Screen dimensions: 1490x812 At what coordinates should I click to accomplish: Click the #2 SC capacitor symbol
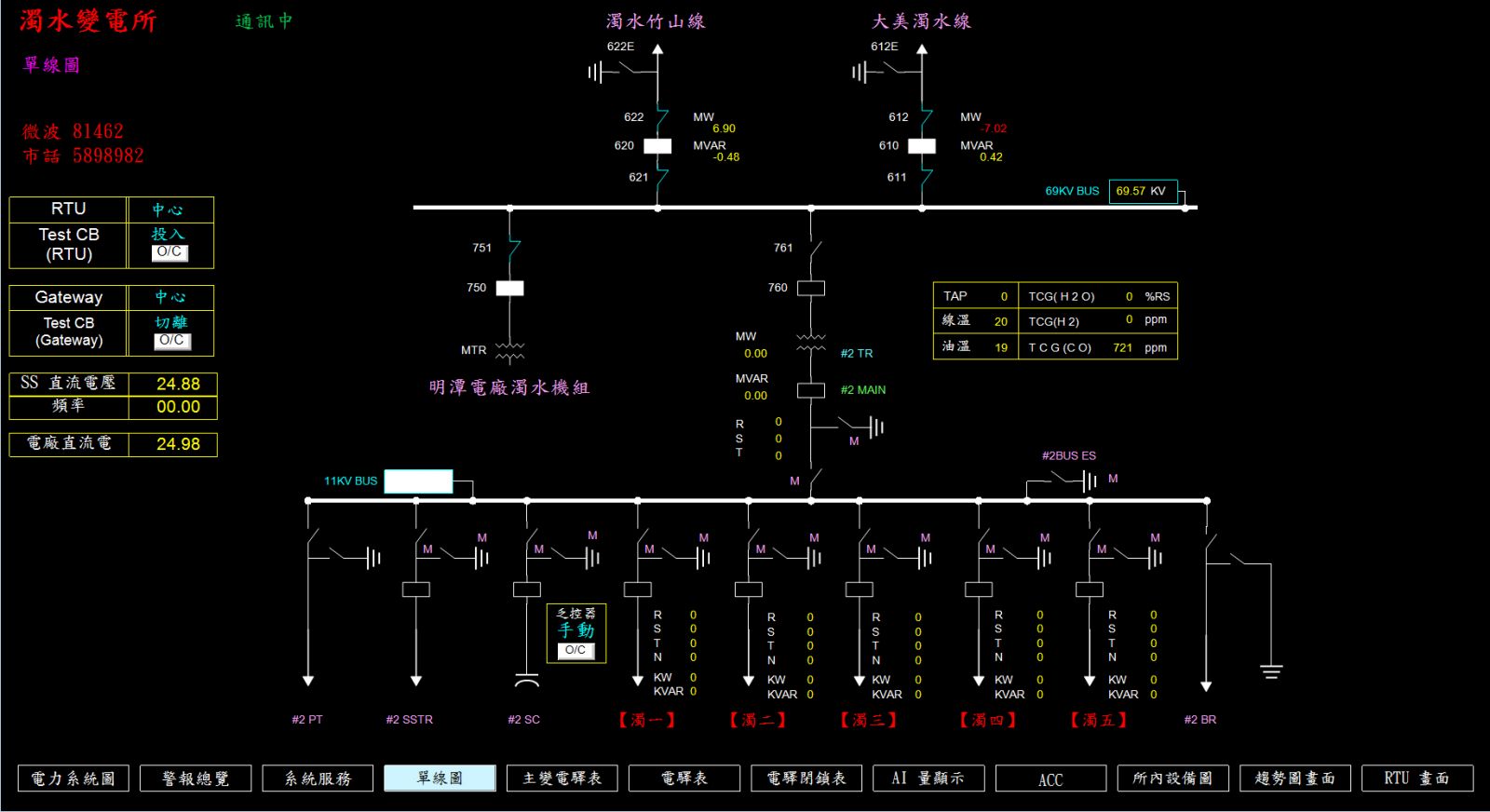pos(527,679)
